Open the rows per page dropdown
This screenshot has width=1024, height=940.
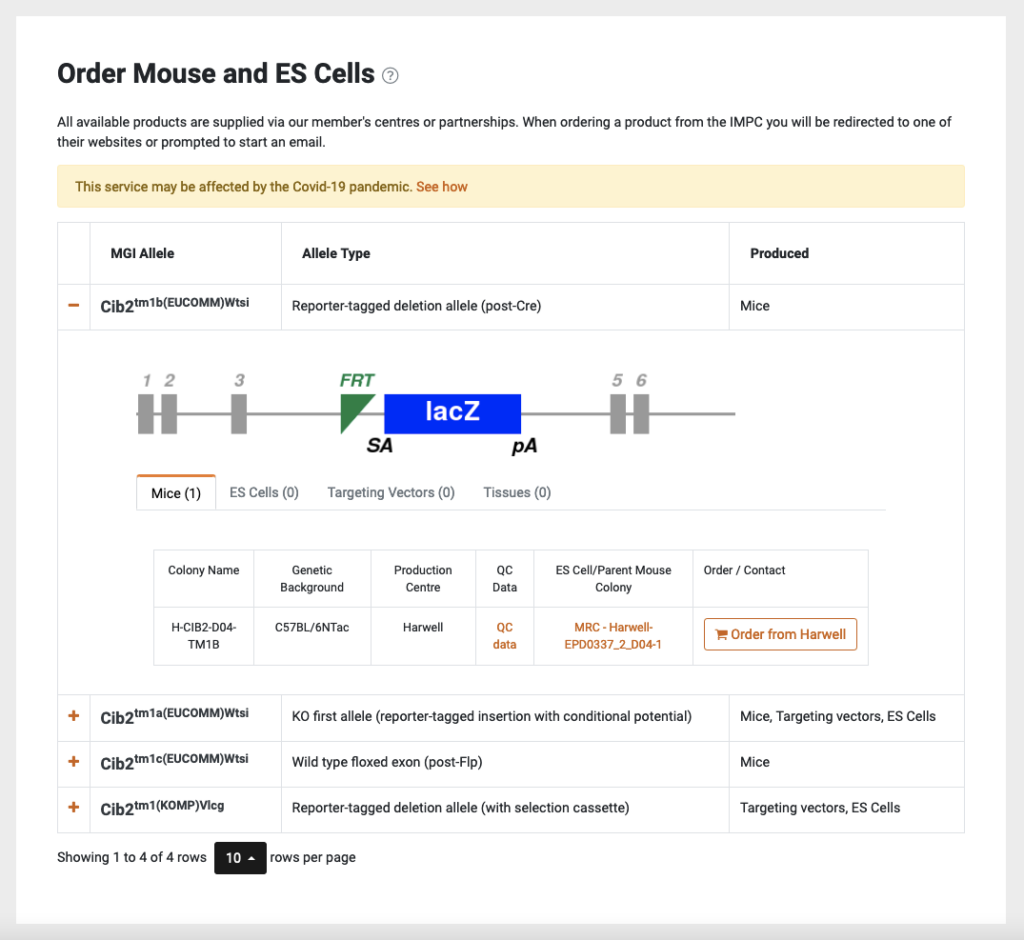(x=240, y=858)
